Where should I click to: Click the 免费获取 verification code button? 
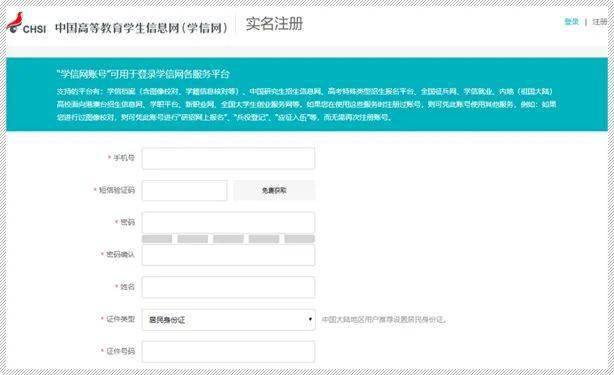pos(274,191)
